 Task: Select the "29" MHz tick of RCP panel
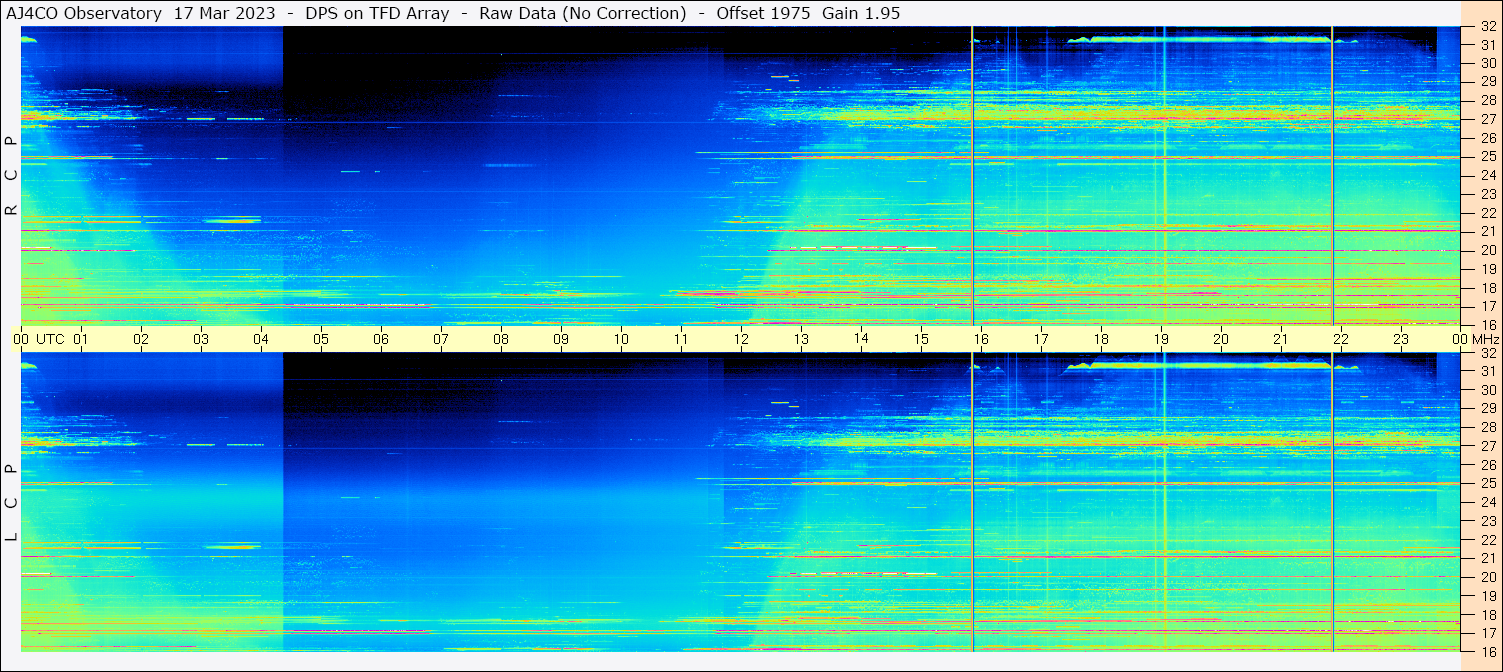[1487, 82]
